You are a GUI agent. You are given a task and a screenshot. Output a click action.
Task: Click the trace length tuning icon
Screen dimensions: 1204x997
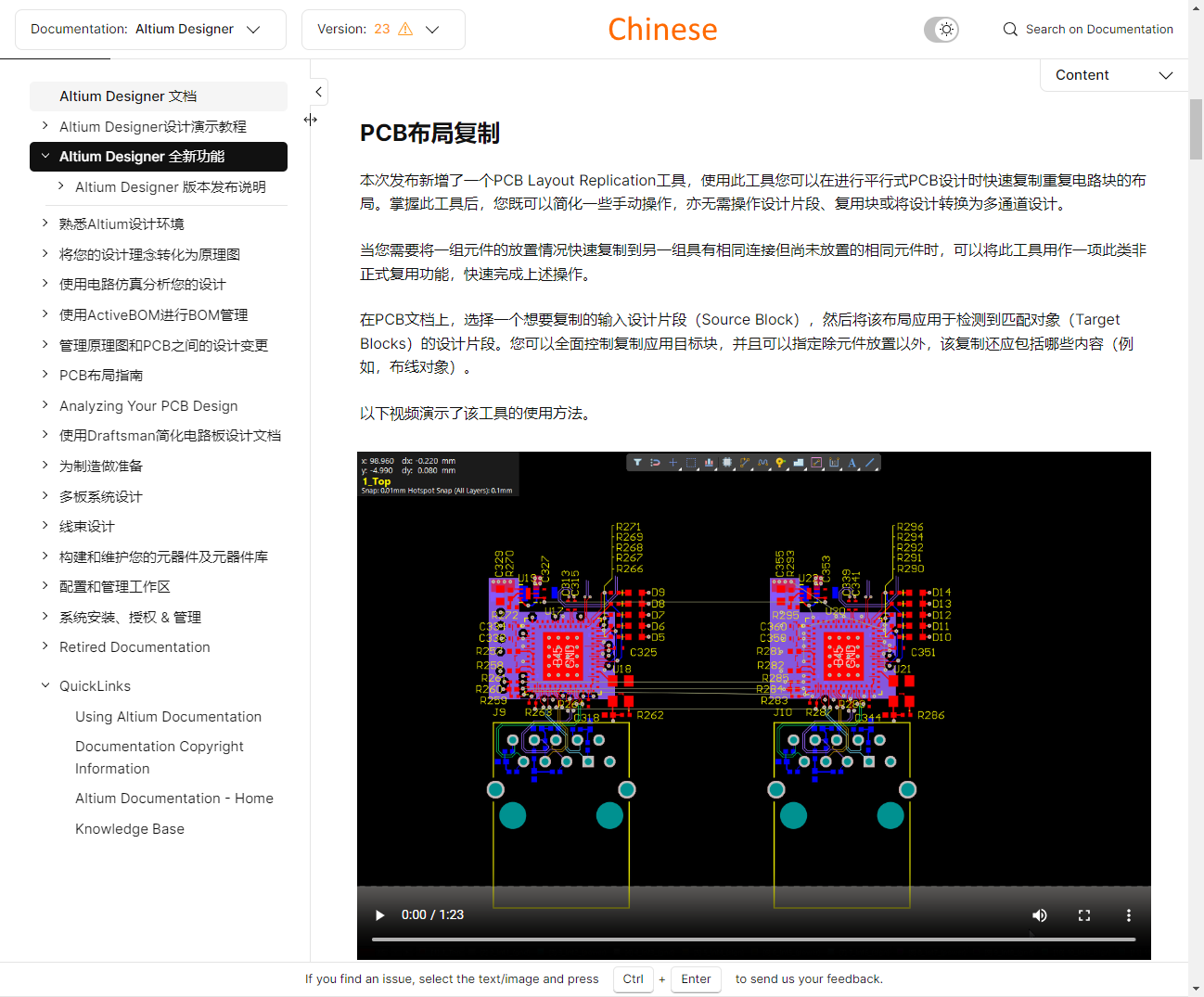[x=762, y=463]
